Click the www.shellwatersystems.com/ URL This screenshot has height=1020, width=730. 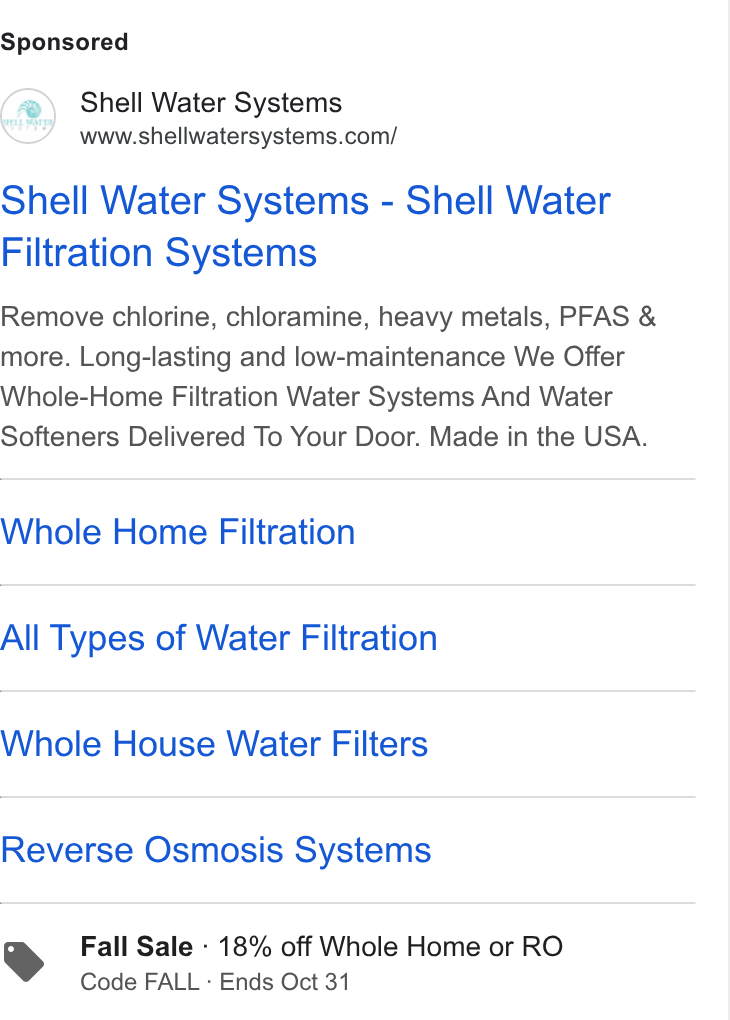click(x=238, y=137)
